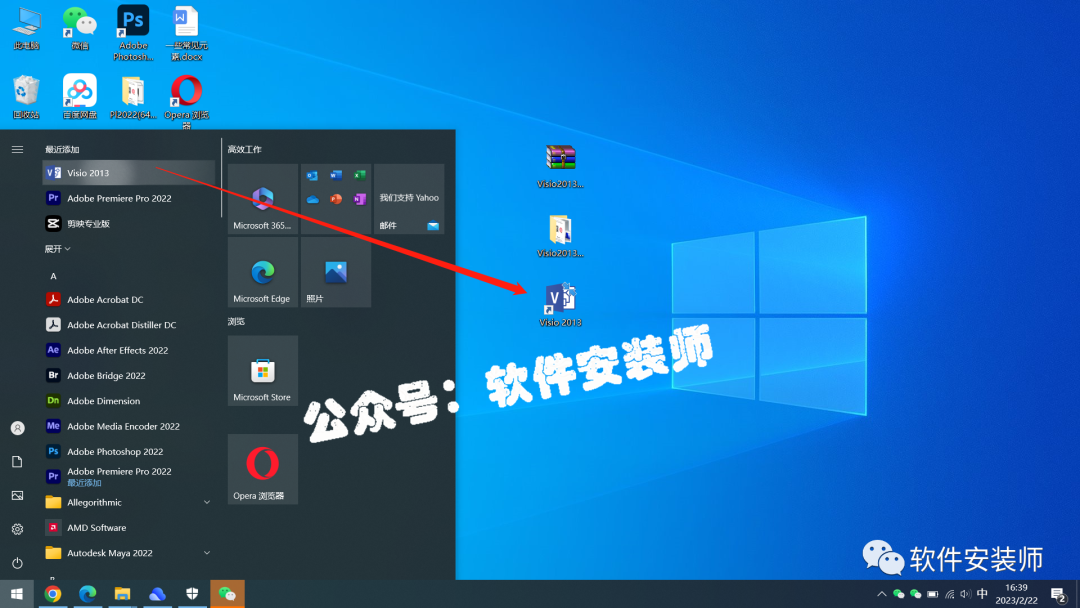Open the network tray icon
This screenshot has height=608, width=1080.
(950, 594)
